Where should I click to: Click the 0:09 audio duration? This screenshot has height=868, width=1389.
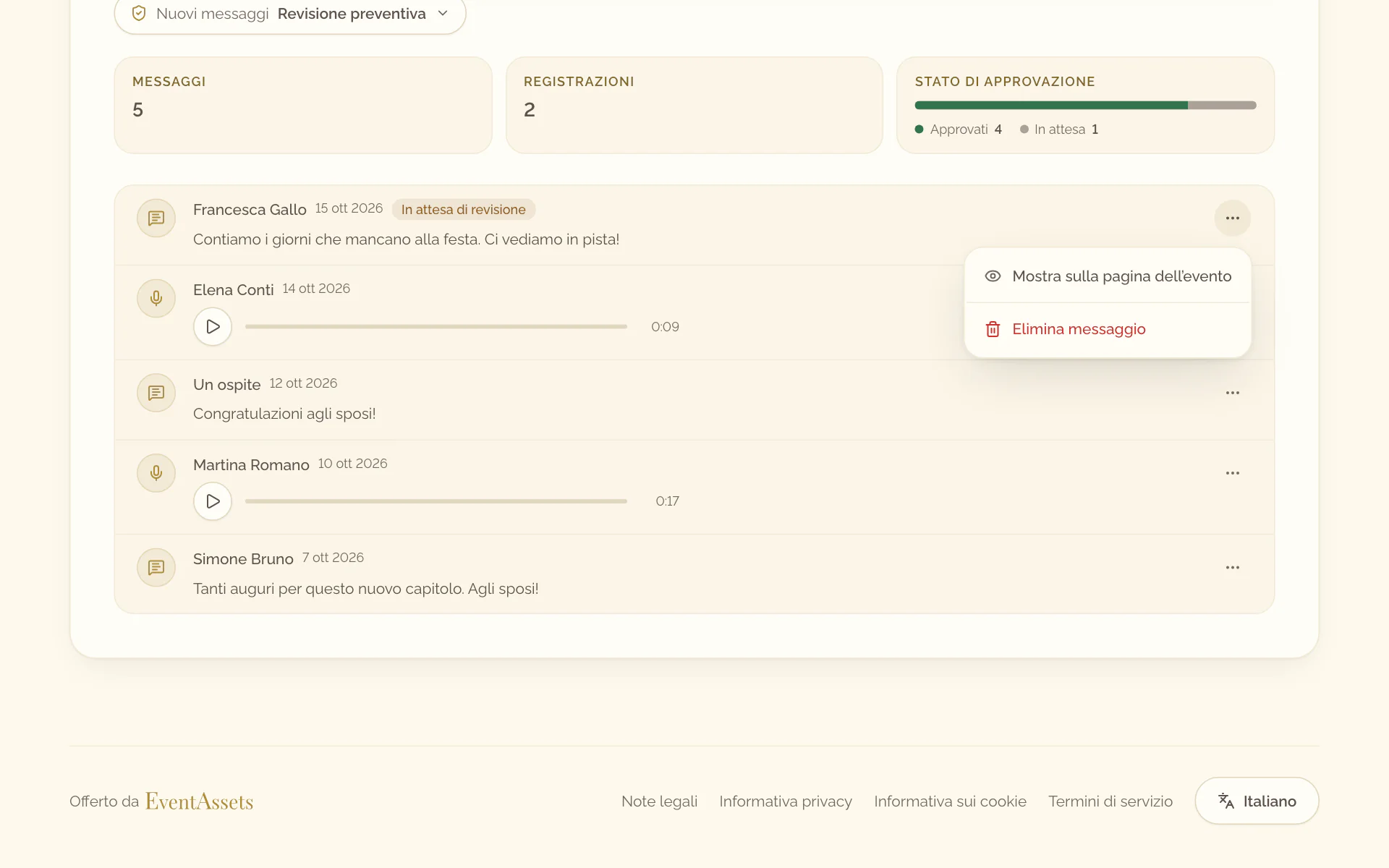(x=665, y=327)
